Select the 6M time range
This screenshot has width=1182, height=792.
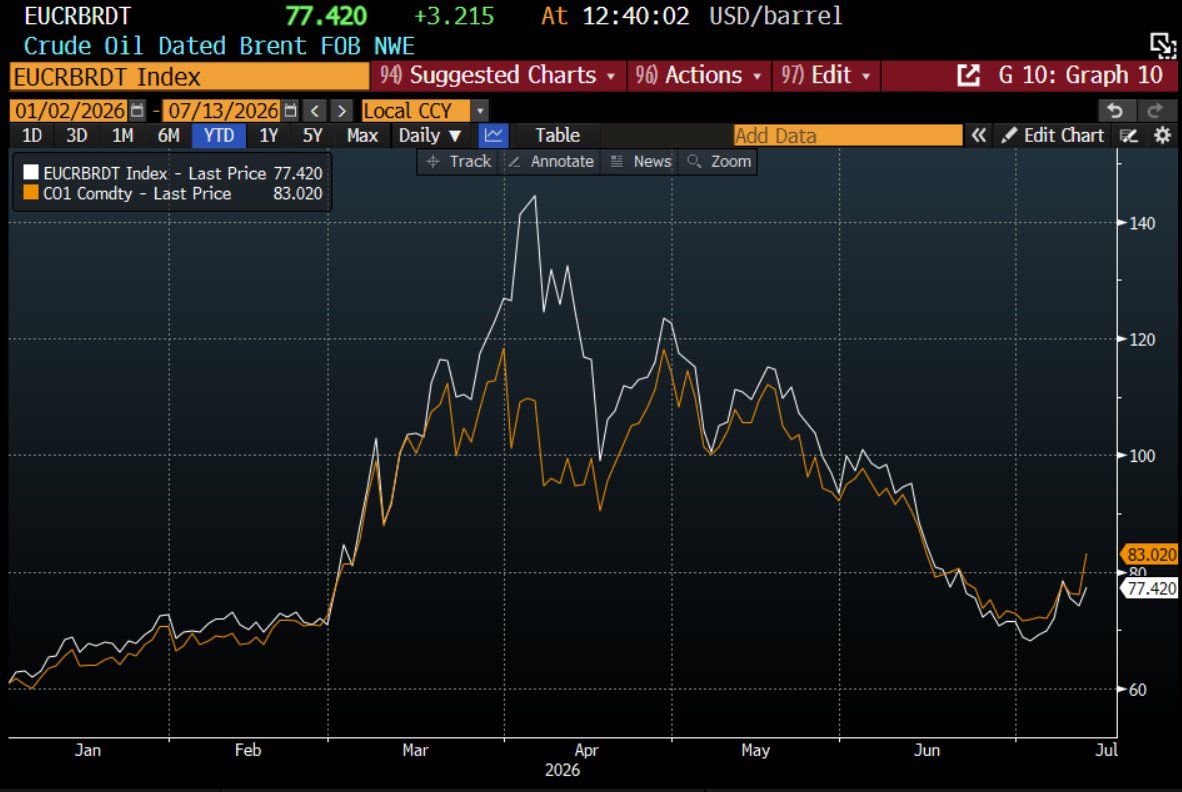click(168, 136)
